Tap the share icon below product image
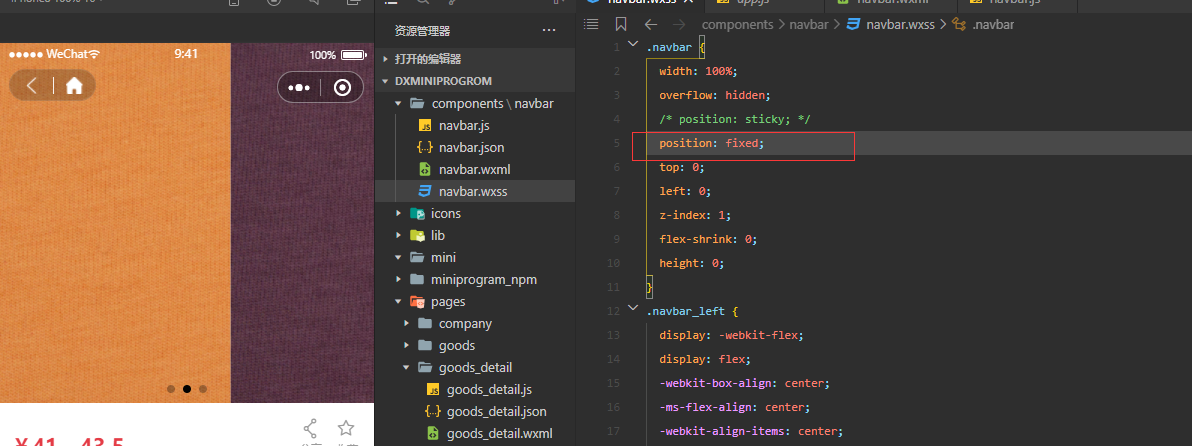The width and height of the screenshot is (1192, 446). [x=310, y=429]
